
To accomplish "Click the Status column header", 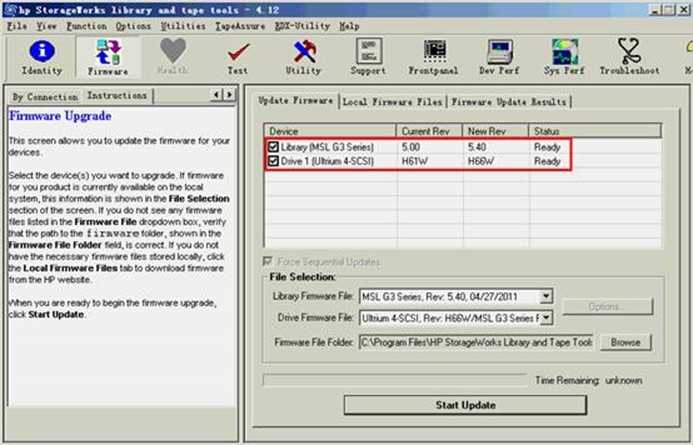I will [595, 131].
